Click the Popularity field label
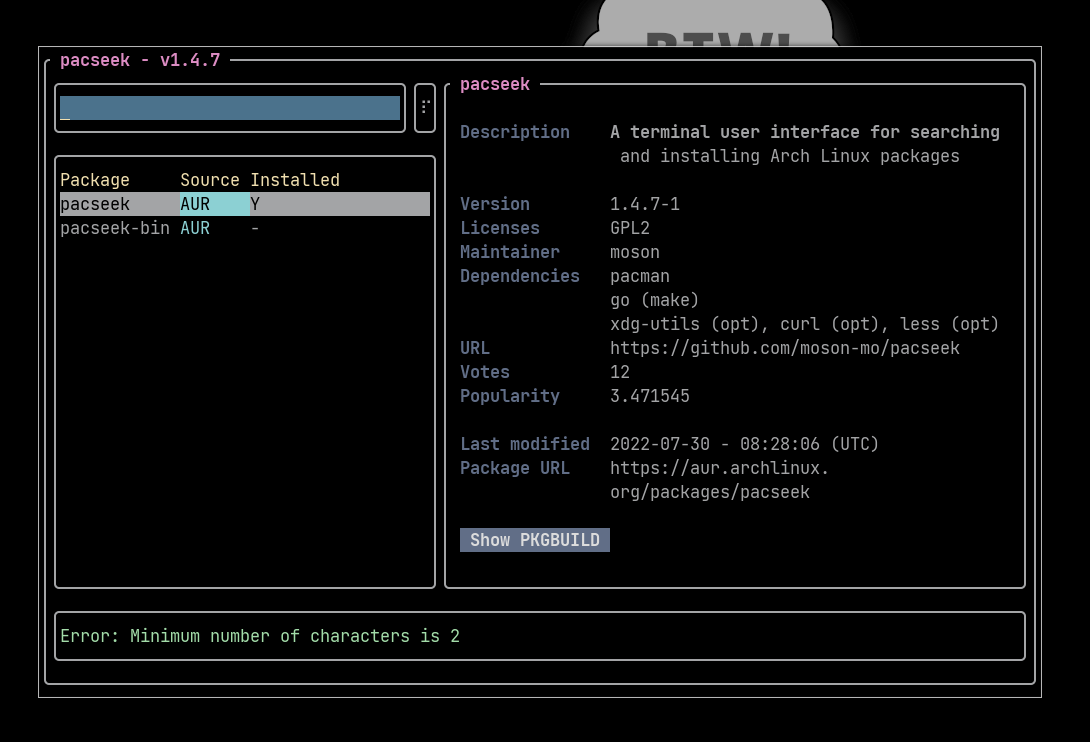1090x742 pixels. [510, 396]
